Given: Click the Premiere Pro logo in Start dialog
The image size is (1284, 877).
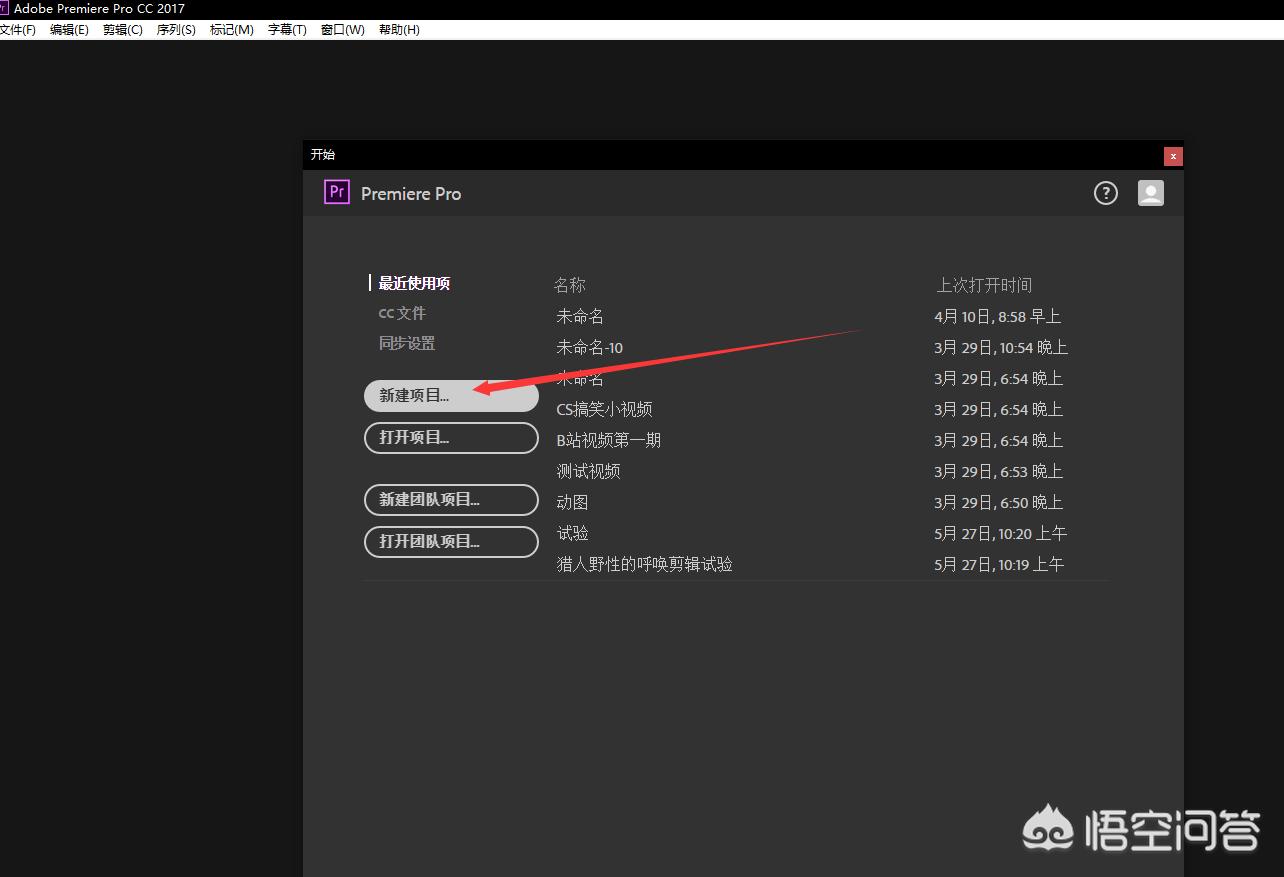Looking at the screenshot, I should tap(337, 192).
